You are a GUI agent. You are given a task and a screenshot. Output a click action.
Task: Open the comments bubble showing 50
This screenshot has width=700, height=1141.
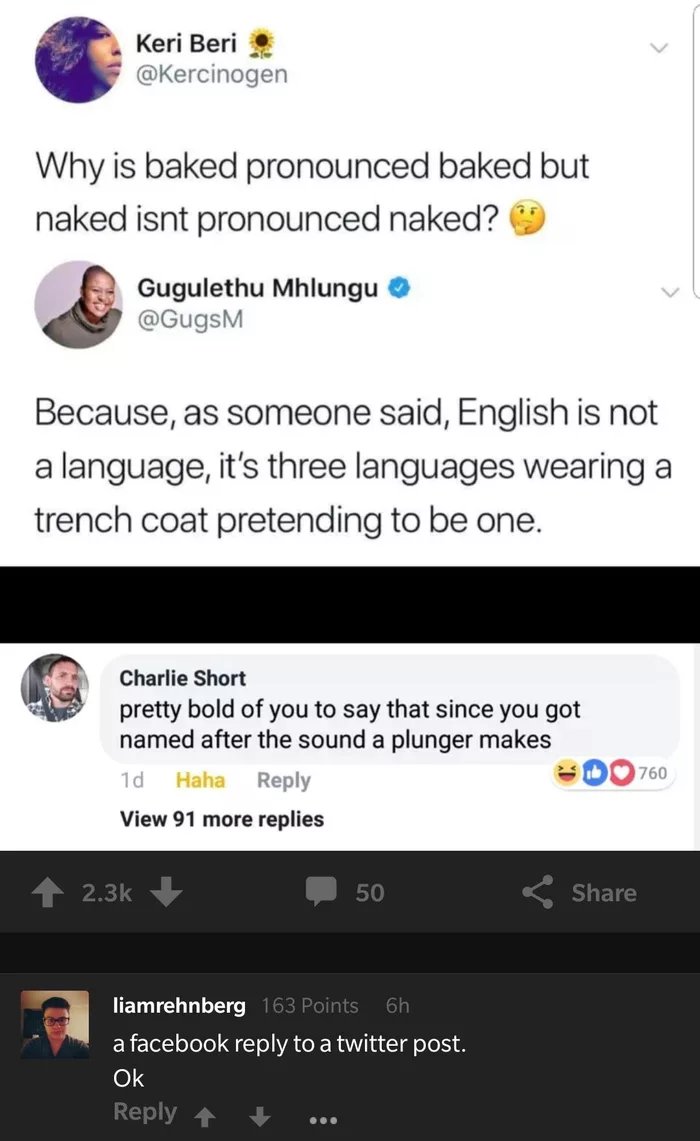pos(321,891)
